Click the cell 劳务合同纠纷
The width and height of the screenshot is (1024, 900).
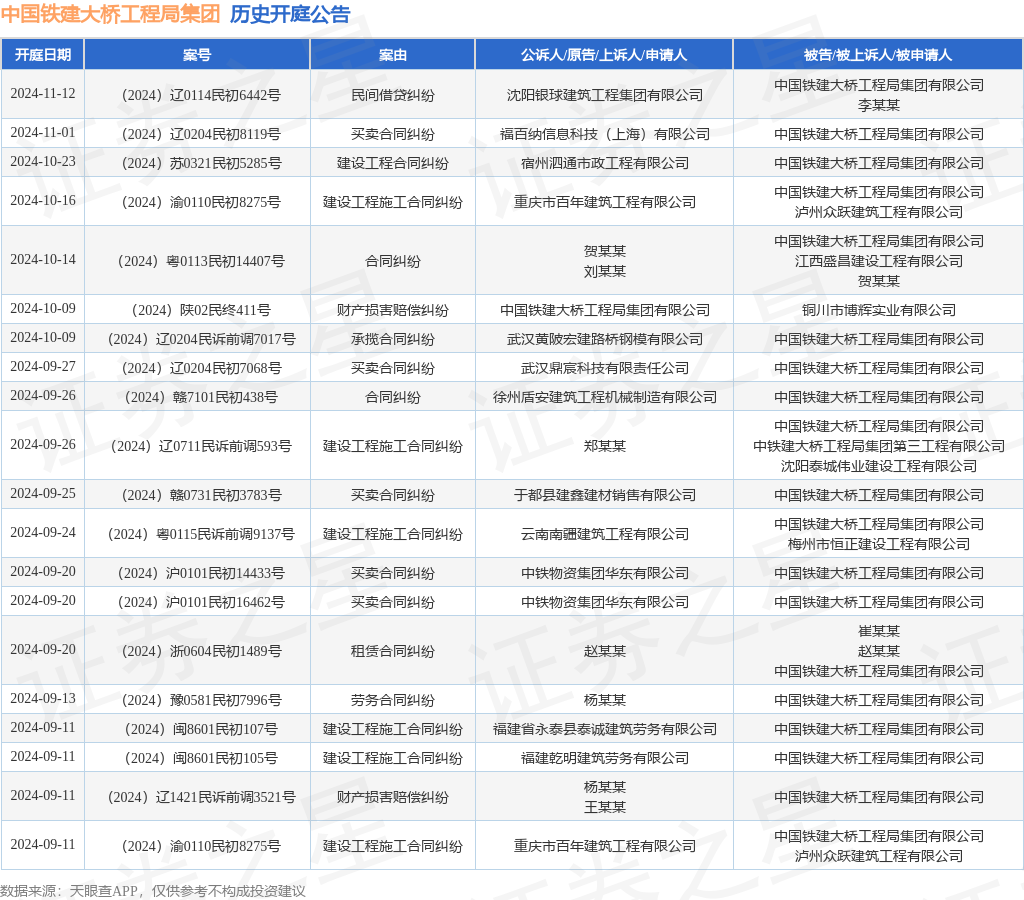tap(392, 700)
